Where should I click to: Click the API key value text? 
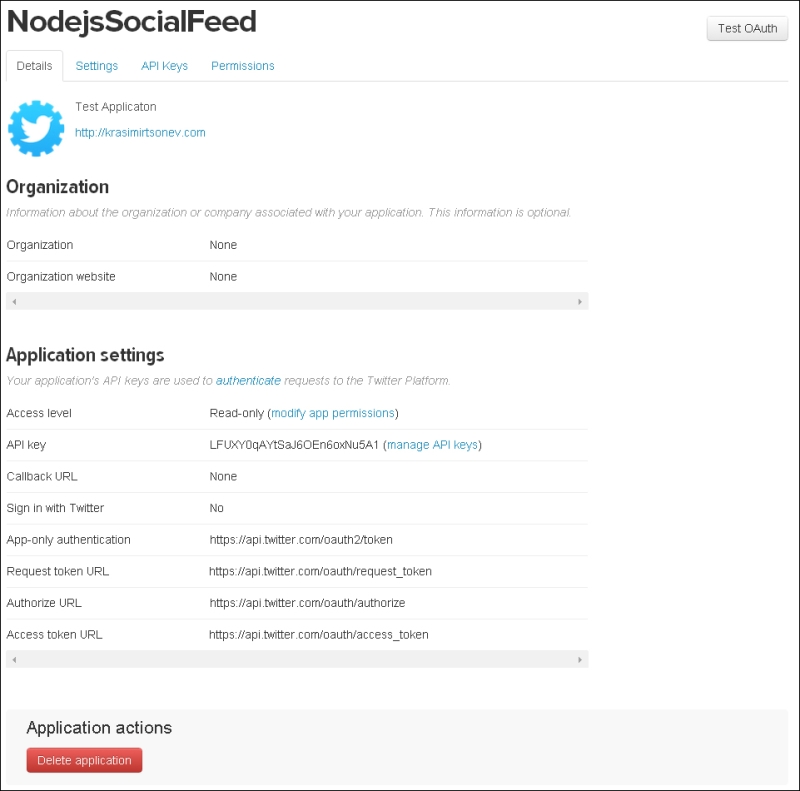click(294, 444)
